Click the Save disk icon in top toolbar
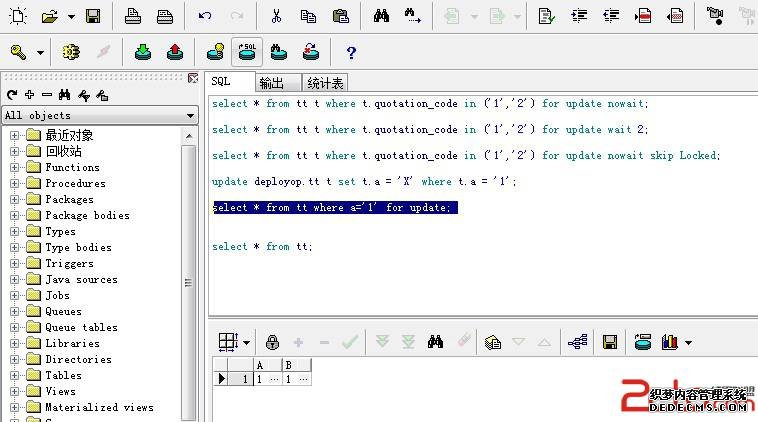This screenshot has width=758, height=422. point(93,16)
